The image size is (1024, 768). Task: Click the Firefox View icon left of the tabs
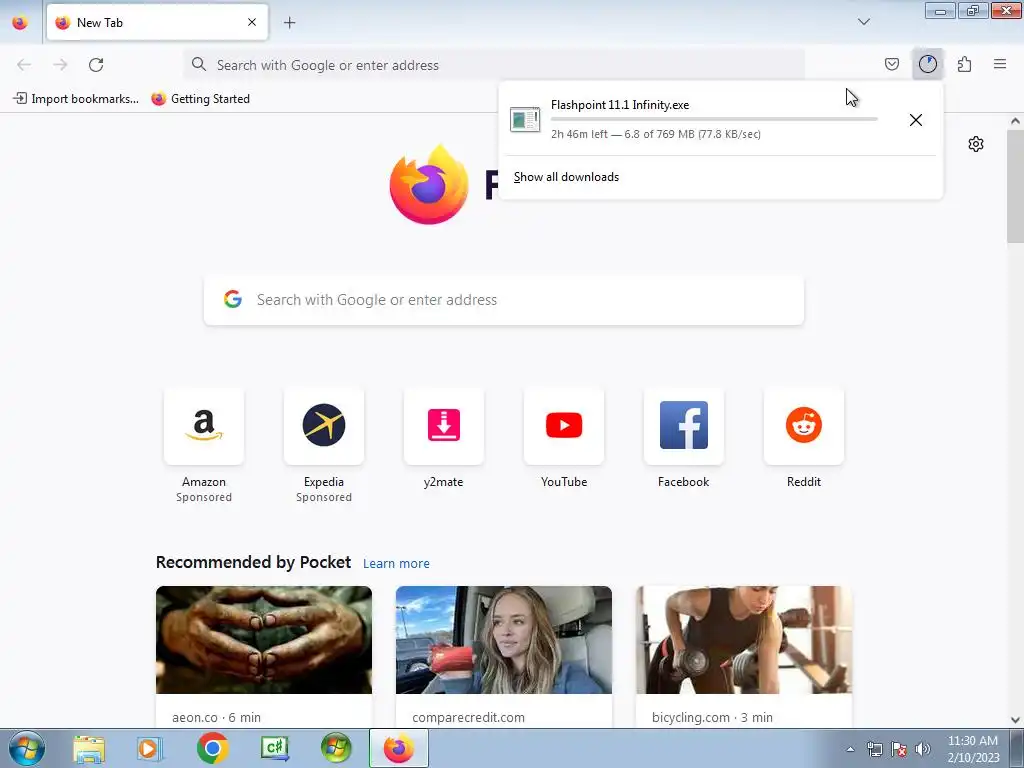pyautogui.click(x=20, y=22)
